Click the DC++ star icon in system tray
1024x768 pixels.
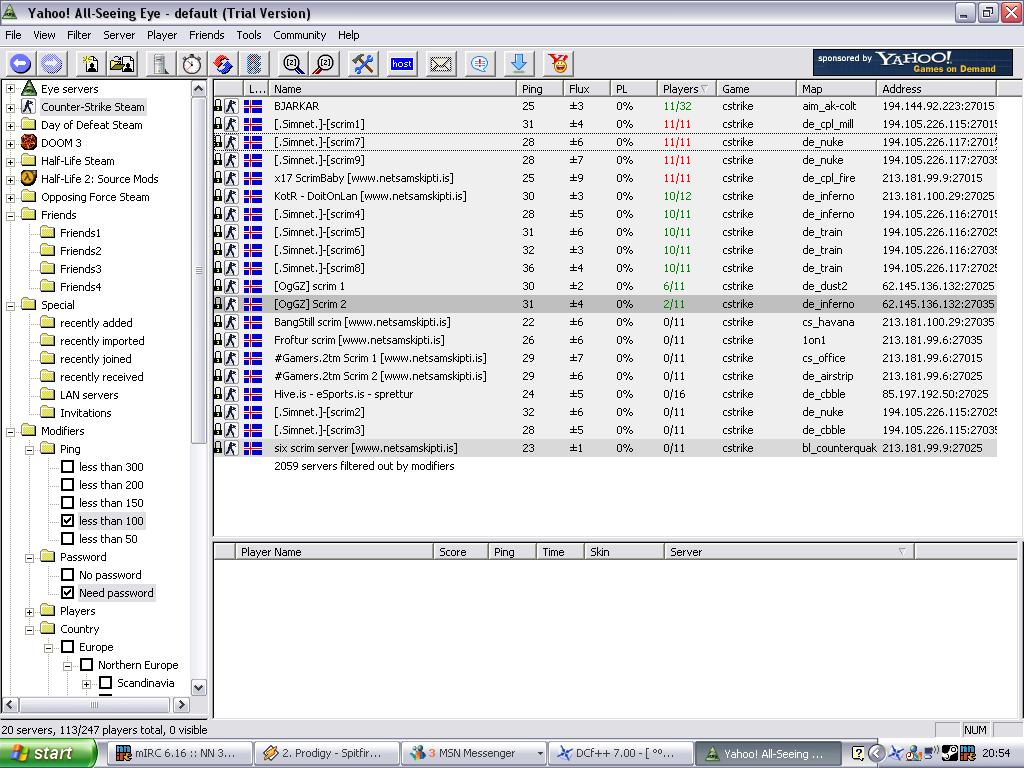(895, 753)
